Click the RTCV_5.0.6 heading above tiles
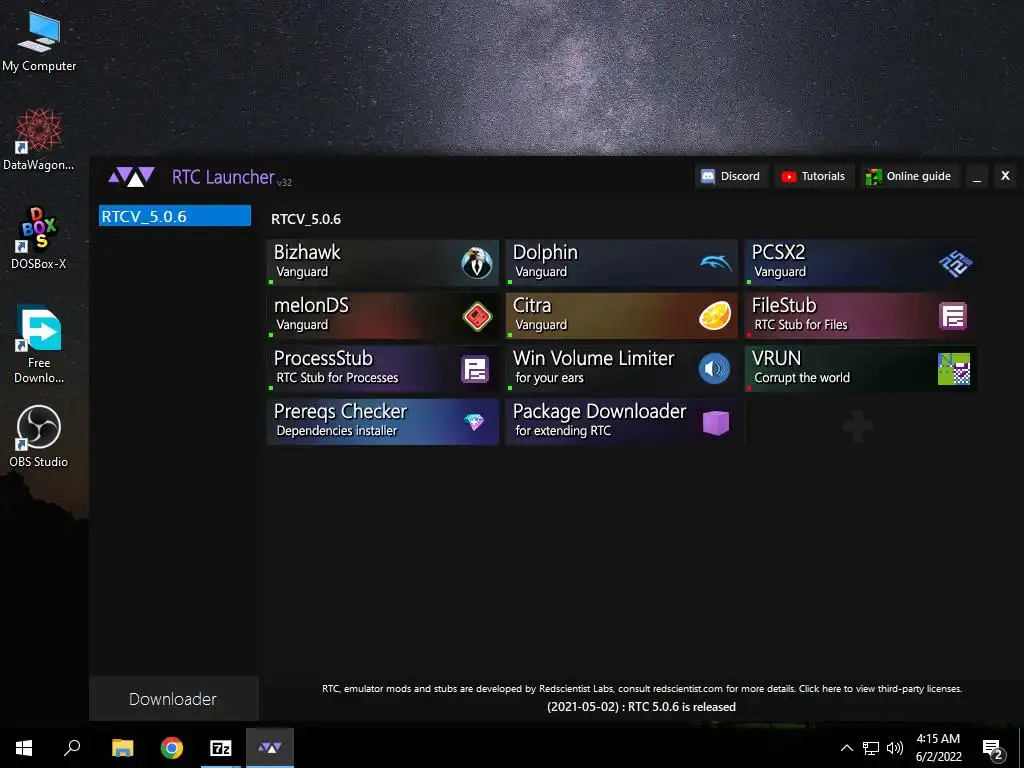Screen dimensions: 1024x768 [x=306, y=219]
